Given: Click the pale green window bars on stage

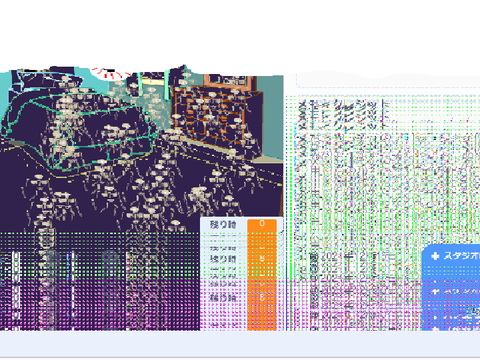Looking at the screenshot, I should (152, 85).
